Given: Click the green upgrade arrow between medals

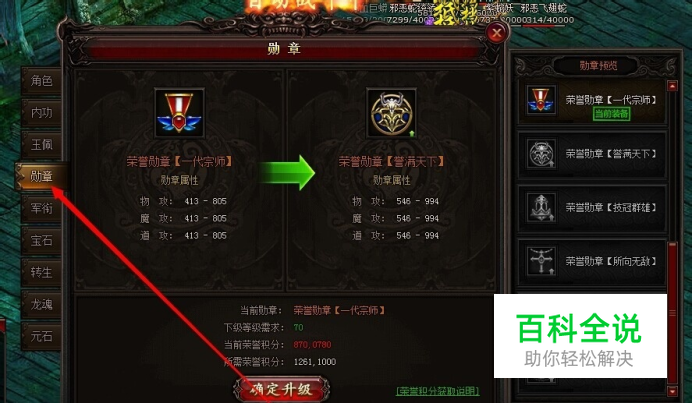Looking at the screenshot, I should [286, 173].
